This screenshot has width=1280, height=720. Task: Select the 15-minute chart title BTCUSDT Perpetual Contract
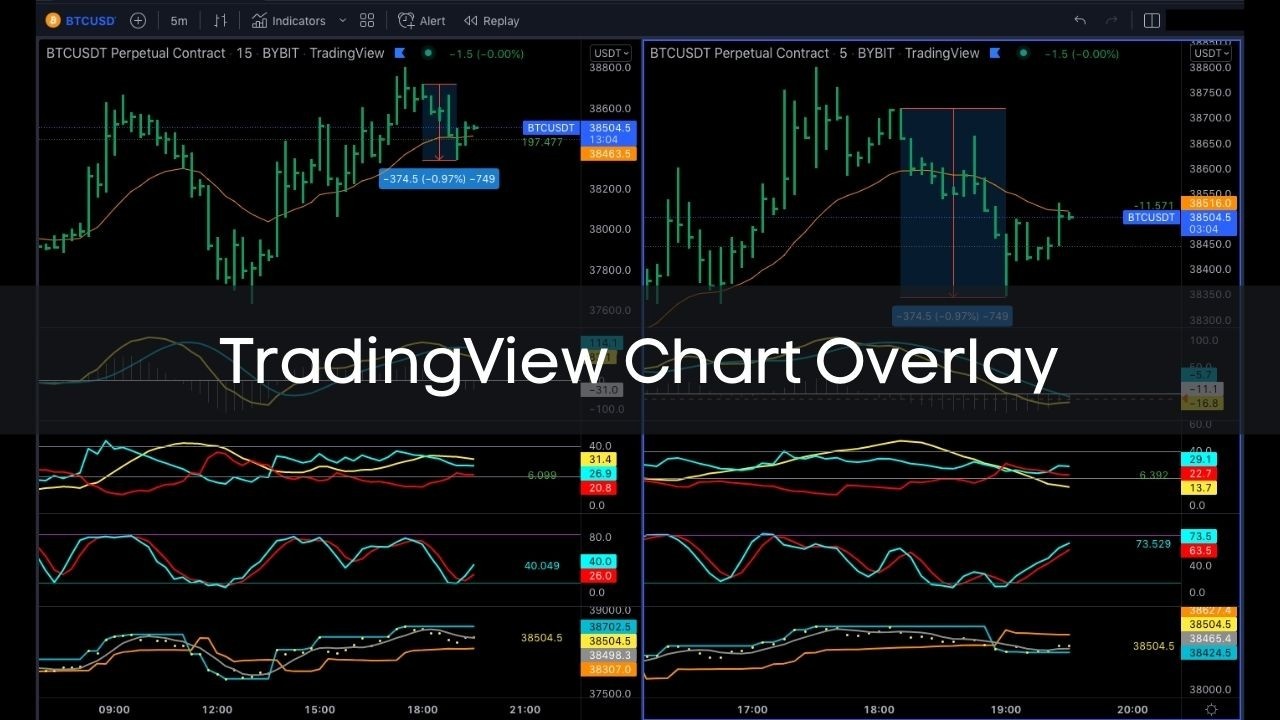[136, 53]
